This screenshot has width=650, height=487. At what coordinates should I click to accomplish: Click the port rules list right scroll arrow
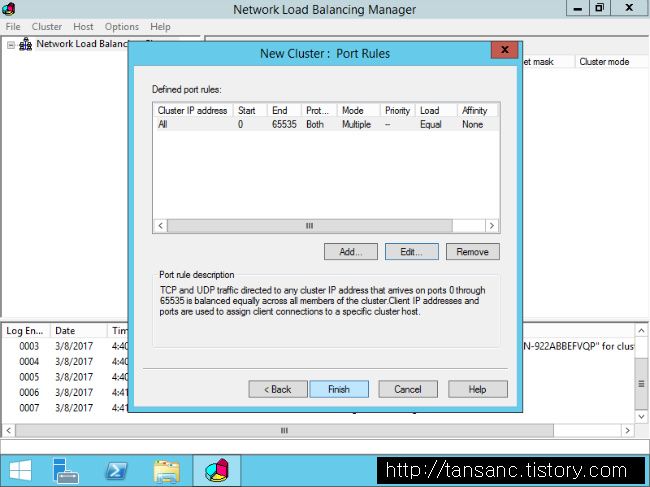492,226
